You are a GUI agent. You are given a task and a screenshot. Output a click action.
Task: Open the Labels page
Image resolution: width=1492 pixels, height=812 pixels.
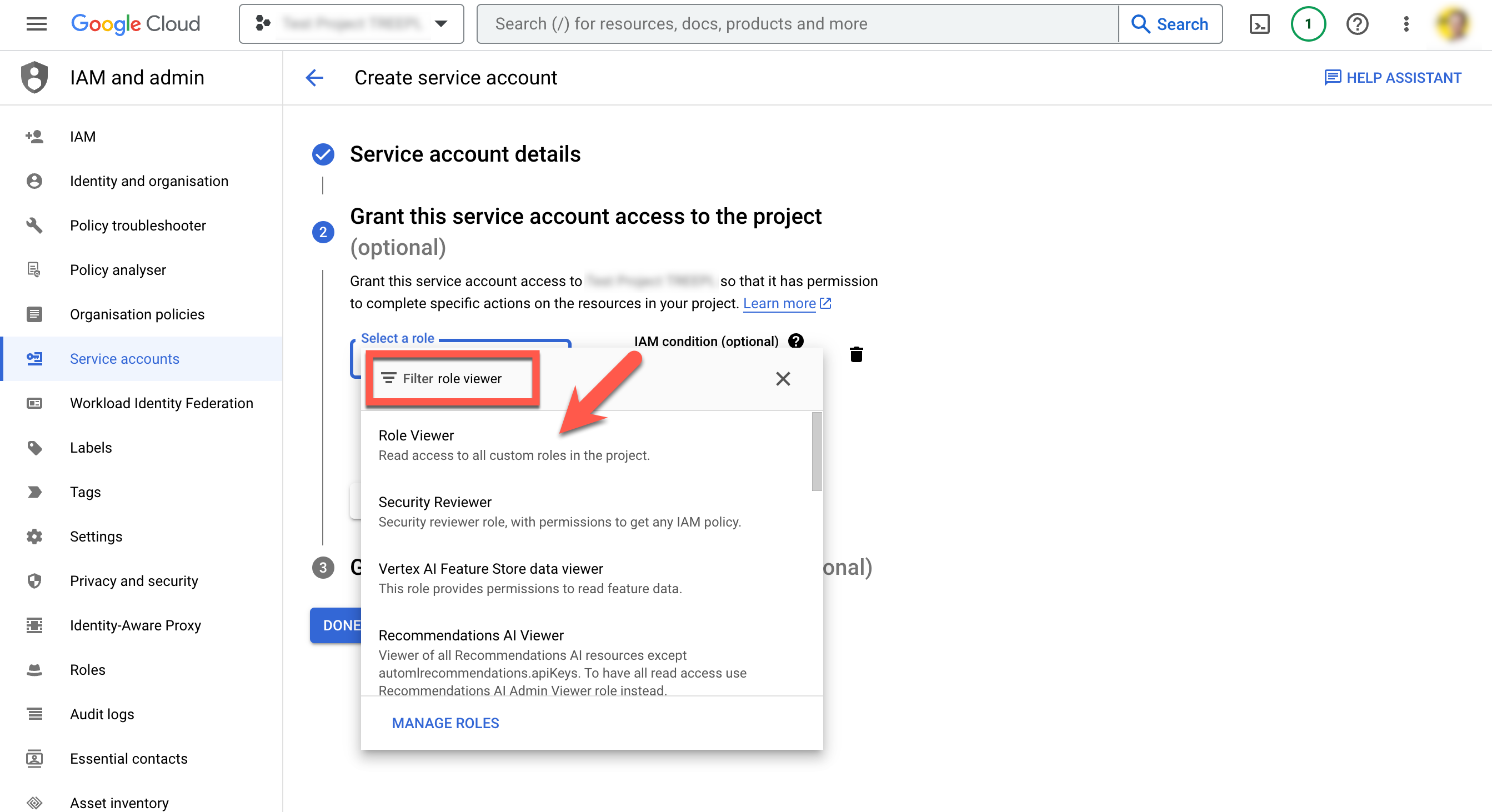click(141, 448)
